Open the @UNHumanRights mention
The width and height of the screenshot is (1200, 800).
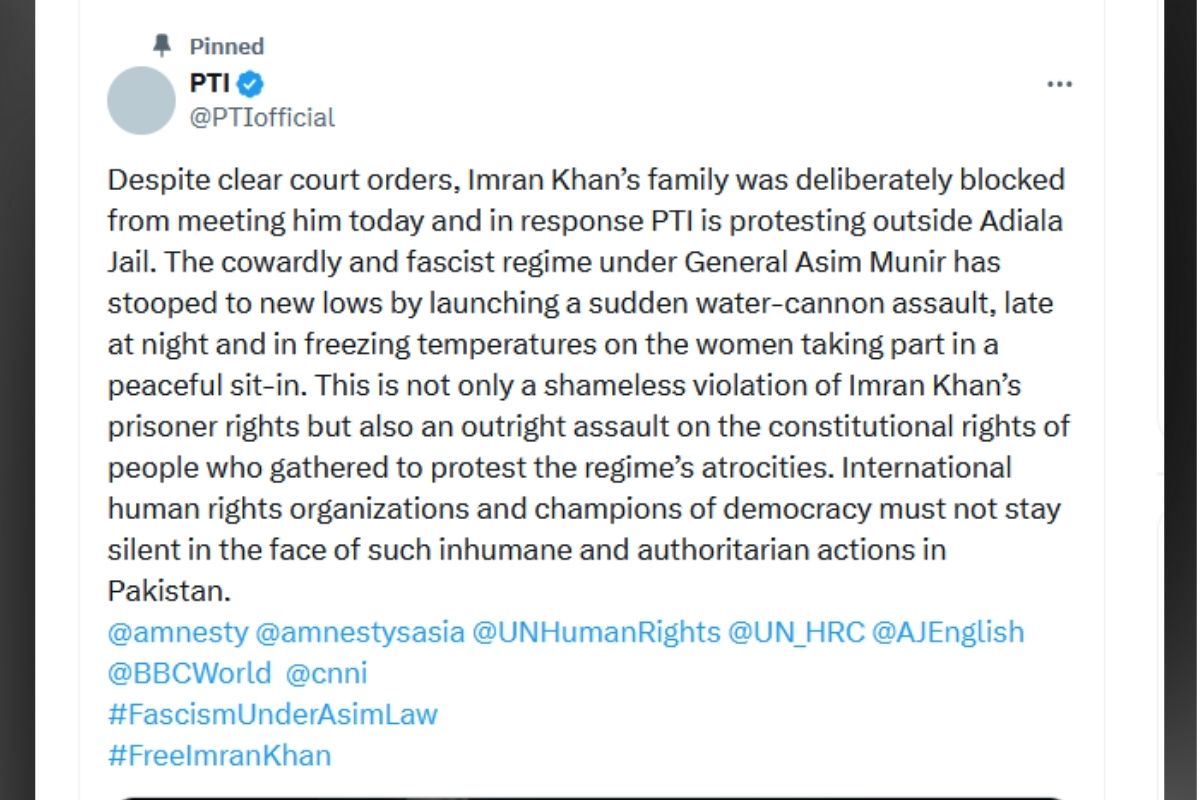[x=595, y=632]
